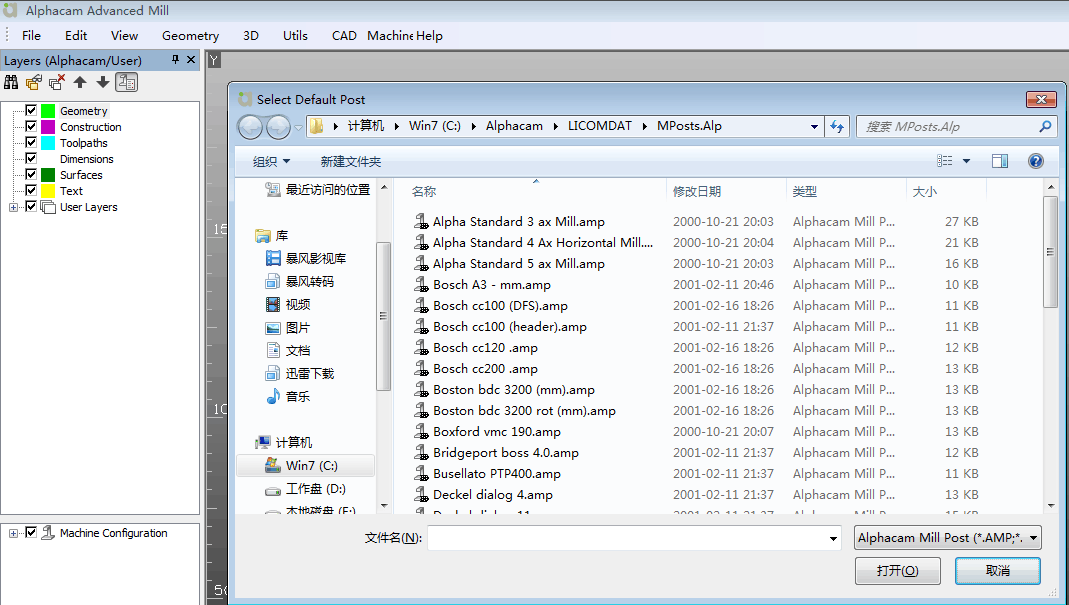Open dialog help question mark icon

[x=1036, y=161]
